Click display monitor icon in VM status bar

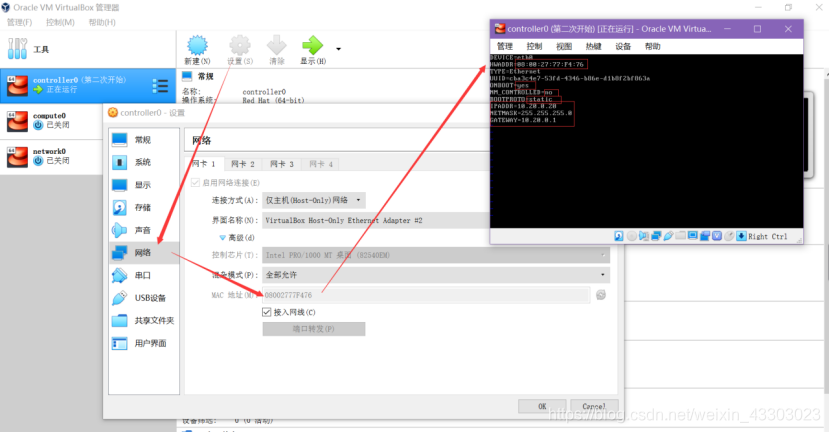(x=692, y=236)
